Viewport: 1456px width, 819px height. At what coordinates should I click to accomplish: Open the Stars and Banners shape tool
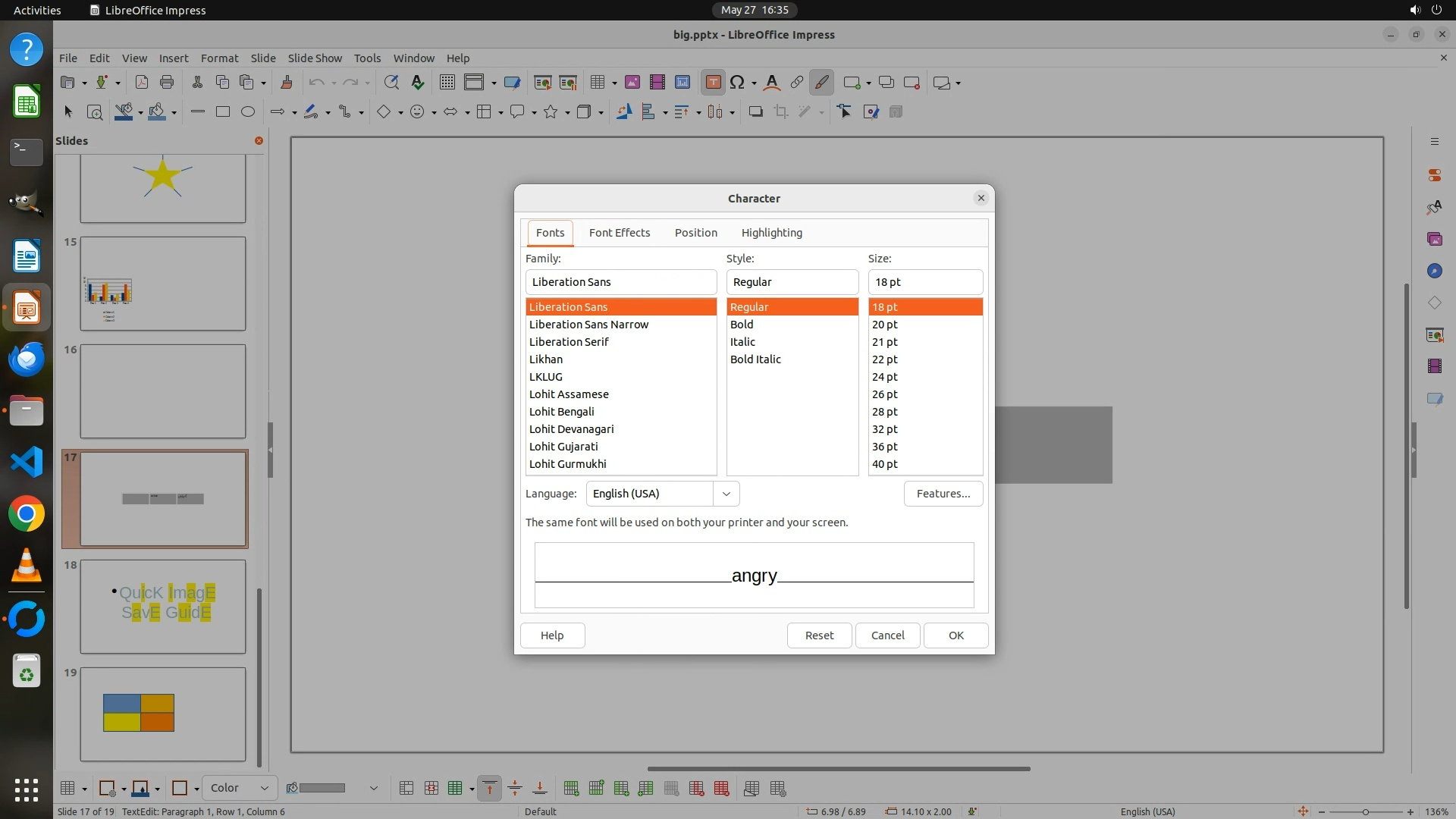click(551, 112)
